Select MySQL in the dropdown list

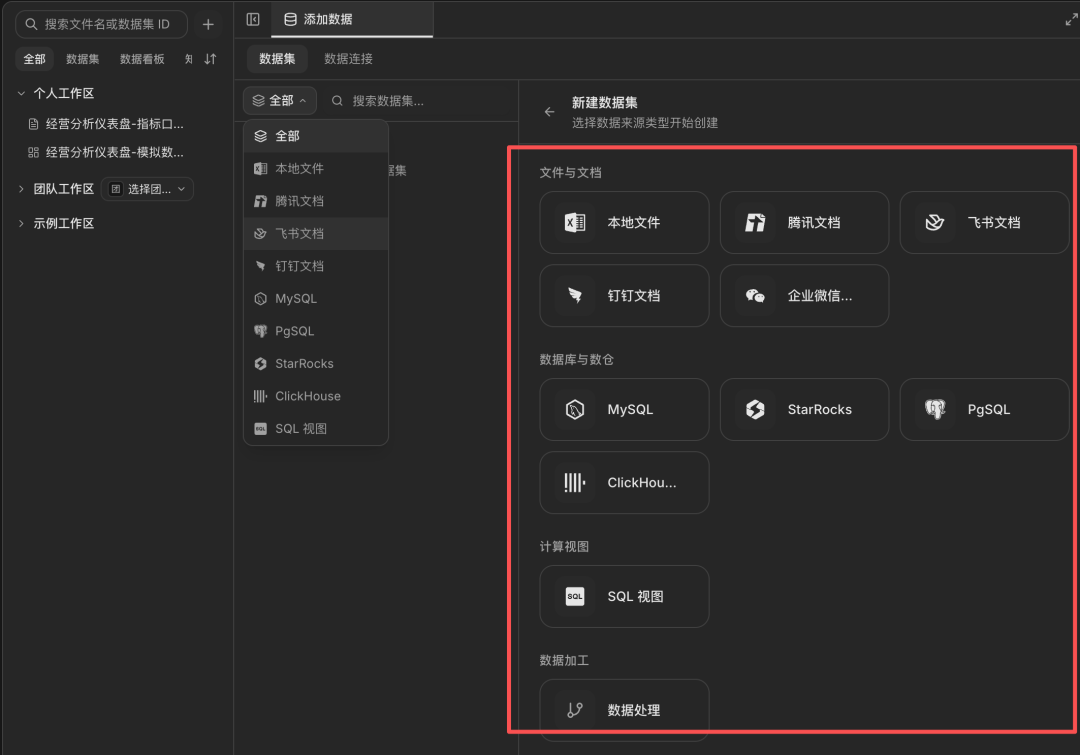coord(315,298)
